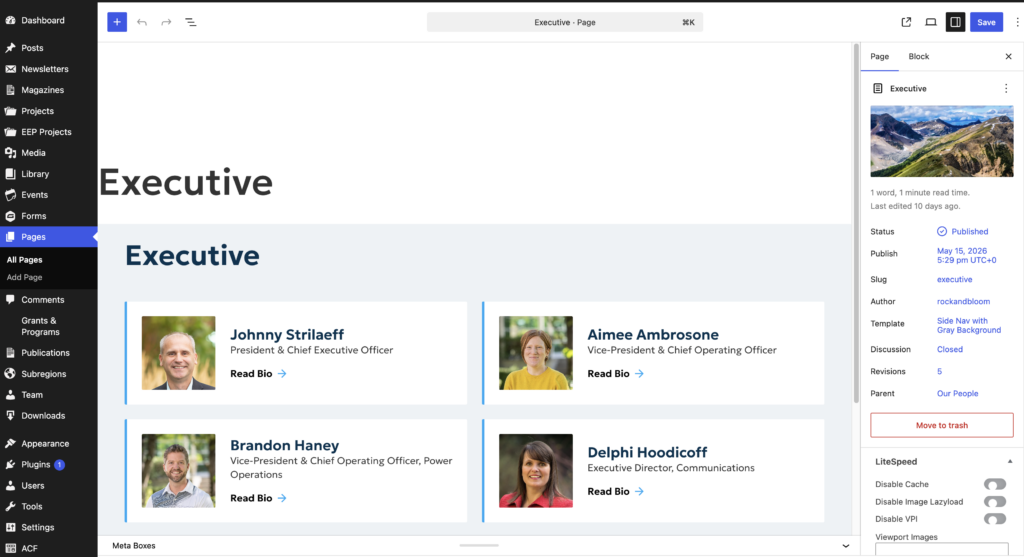
Task: Toggle Disable VPI switch
Action: pos(995,519)
